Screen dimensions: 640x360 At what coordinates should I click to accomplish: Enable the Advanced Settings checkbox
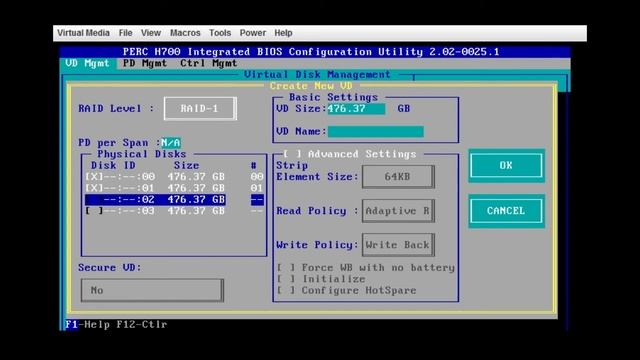[292, 154]
